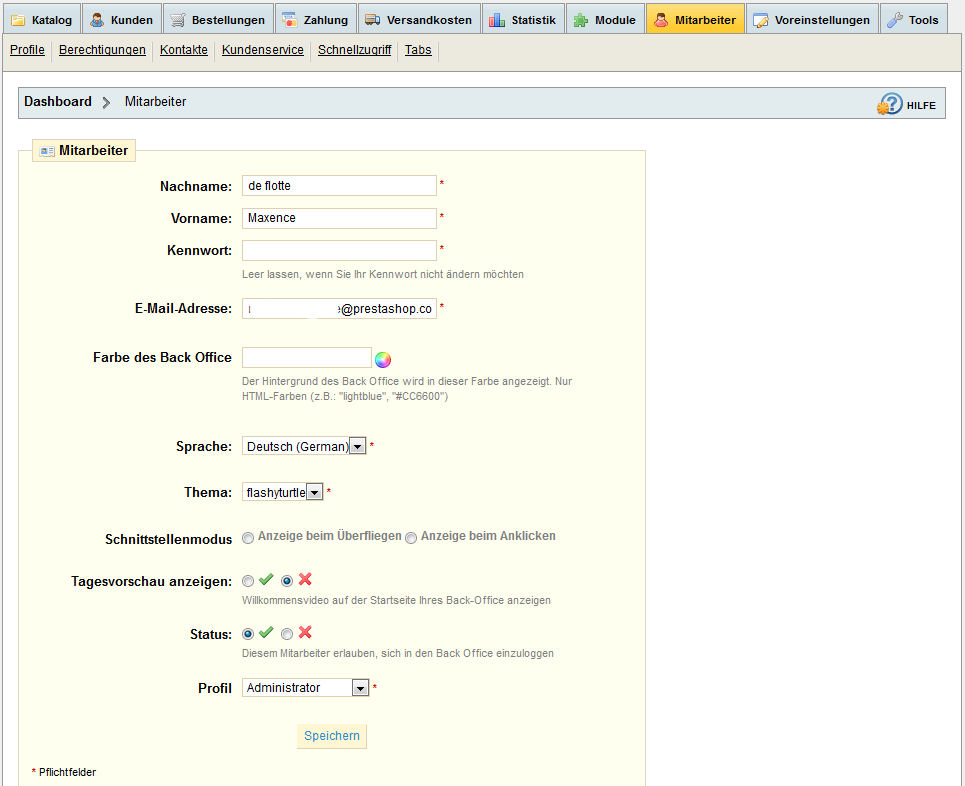Open the Back Office color picker wheel
Screen dimensions: 965x786
383,359
